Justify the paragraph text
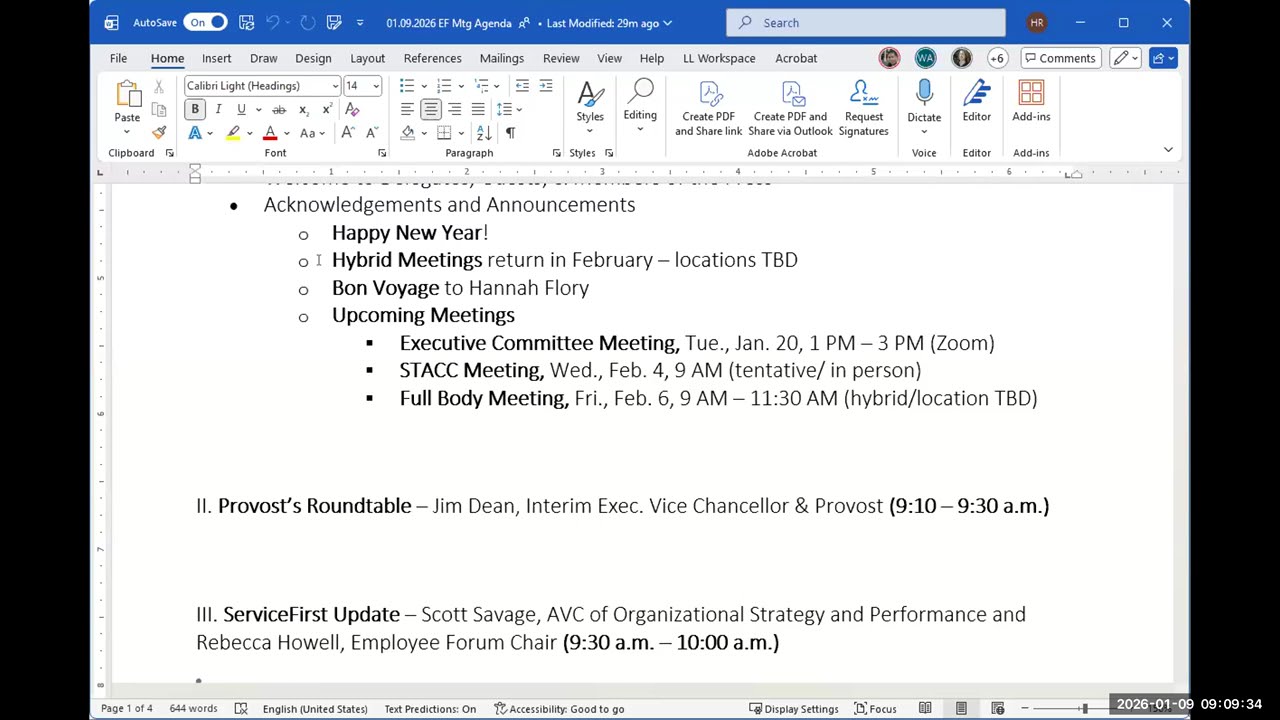 478,109
